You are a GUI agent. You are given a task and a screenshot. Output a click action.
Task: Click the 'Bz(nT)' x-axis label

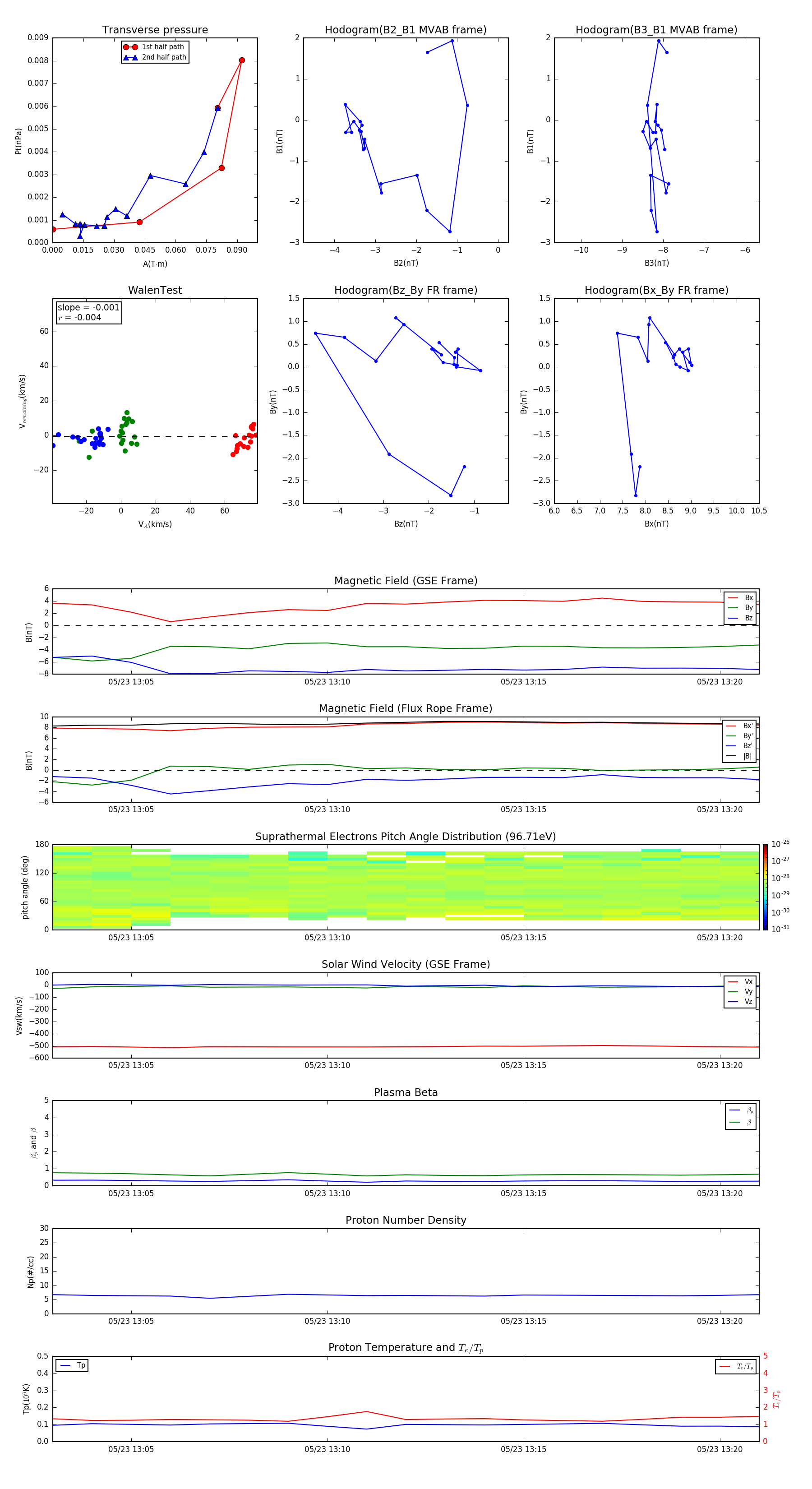(406, 524)
